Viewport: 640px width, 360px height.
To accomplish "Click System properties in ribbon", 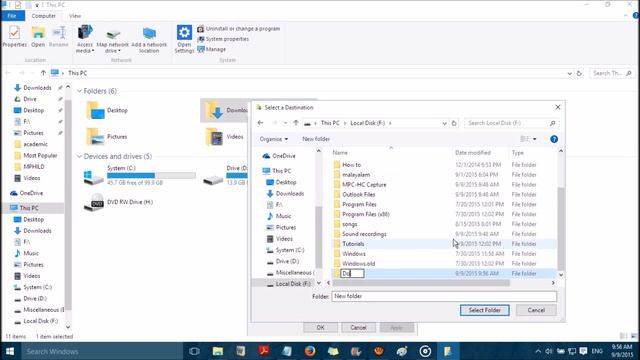I will click(x=223, y=39).
